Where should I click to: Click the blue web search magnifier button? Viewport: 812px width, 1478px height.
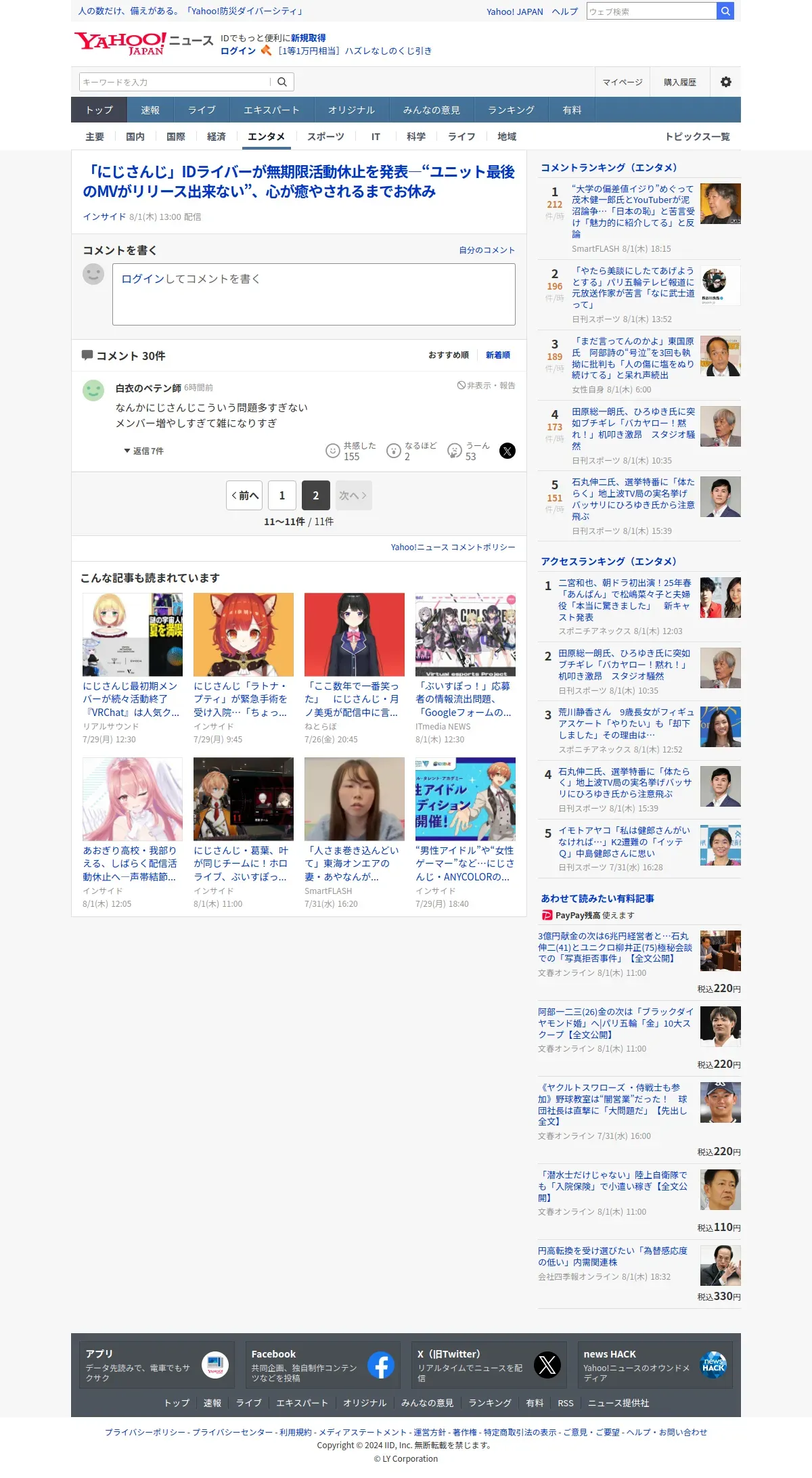pyautogui.click(x=725, y=11)
